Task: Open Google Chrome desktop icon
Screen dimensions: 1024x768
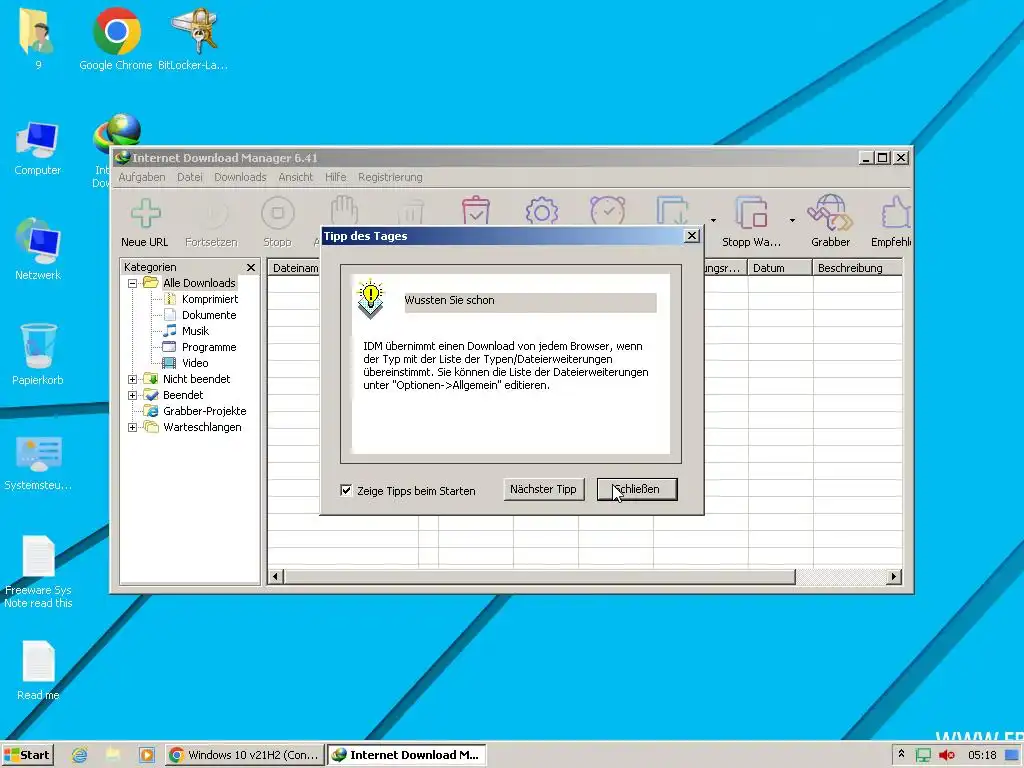Action: tap(116, 39)
